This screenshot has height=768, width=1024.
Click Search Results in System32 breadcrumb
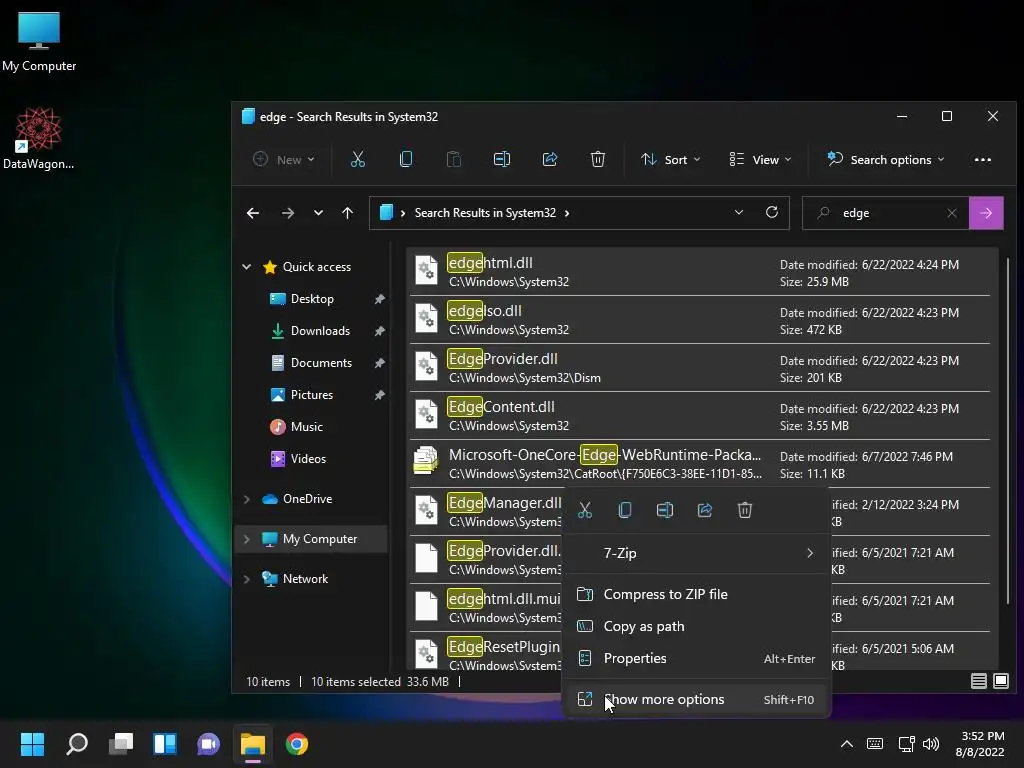click(x=485, y=213)
